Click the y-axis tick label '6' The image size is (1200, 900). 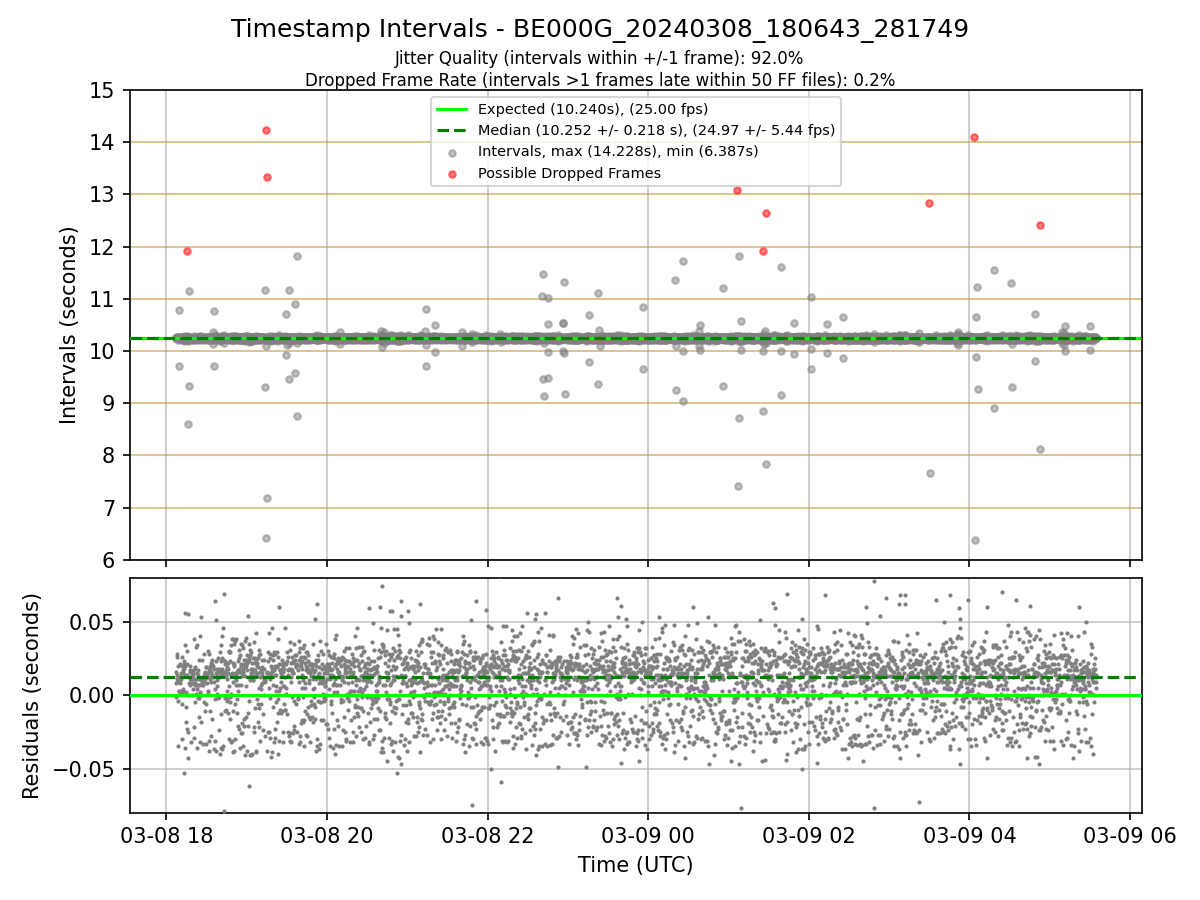109,560
